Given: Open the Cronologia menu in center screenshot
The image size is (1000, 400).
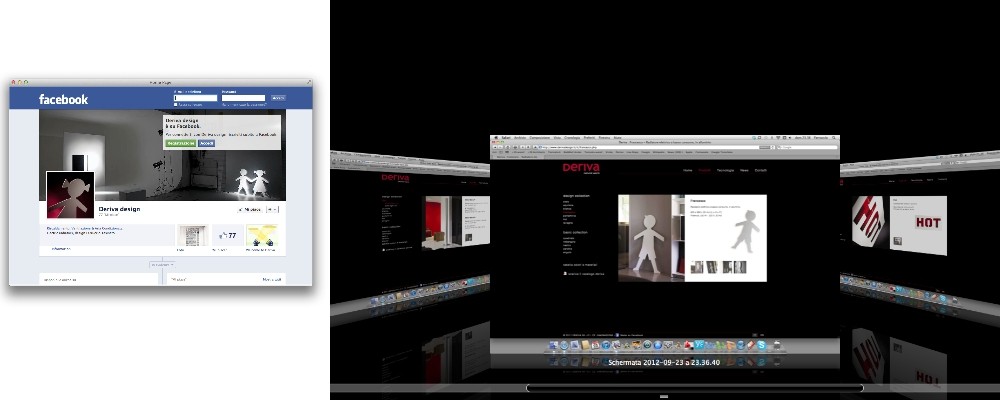Looking at the screenshot, I should [x=572, y=138].
